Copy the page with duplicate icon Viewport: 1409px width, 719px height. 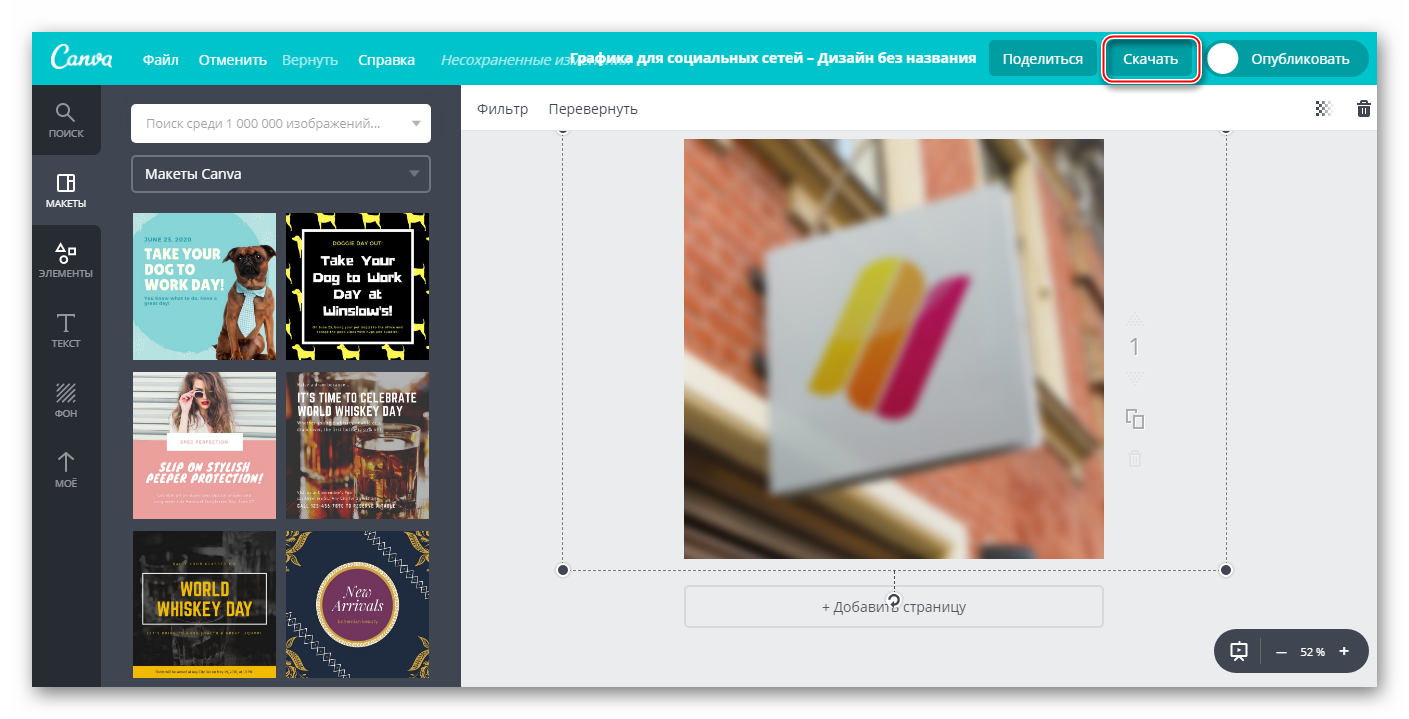1134,419
